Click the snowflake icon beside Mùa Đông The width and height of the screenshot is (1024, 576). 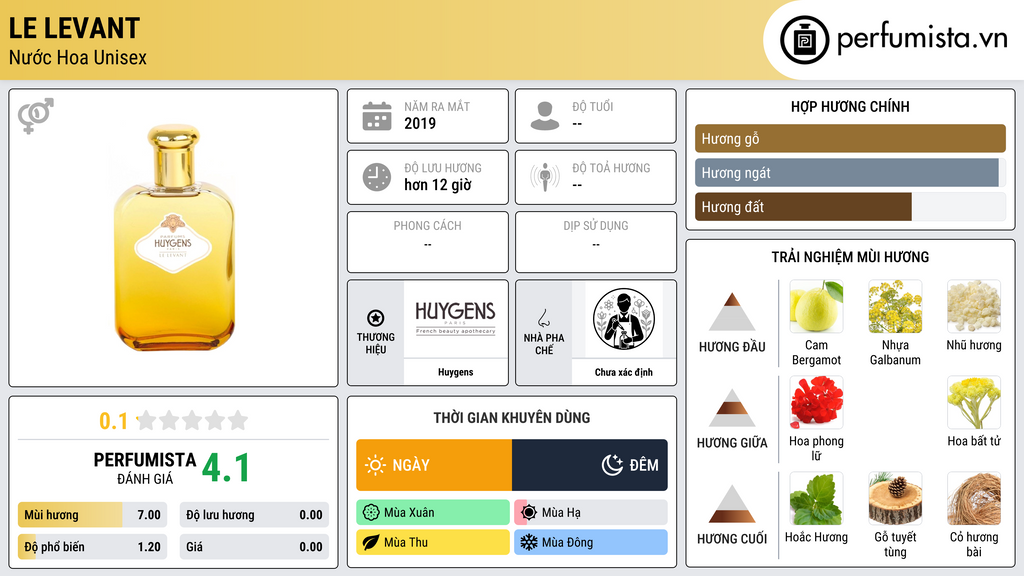528,542
